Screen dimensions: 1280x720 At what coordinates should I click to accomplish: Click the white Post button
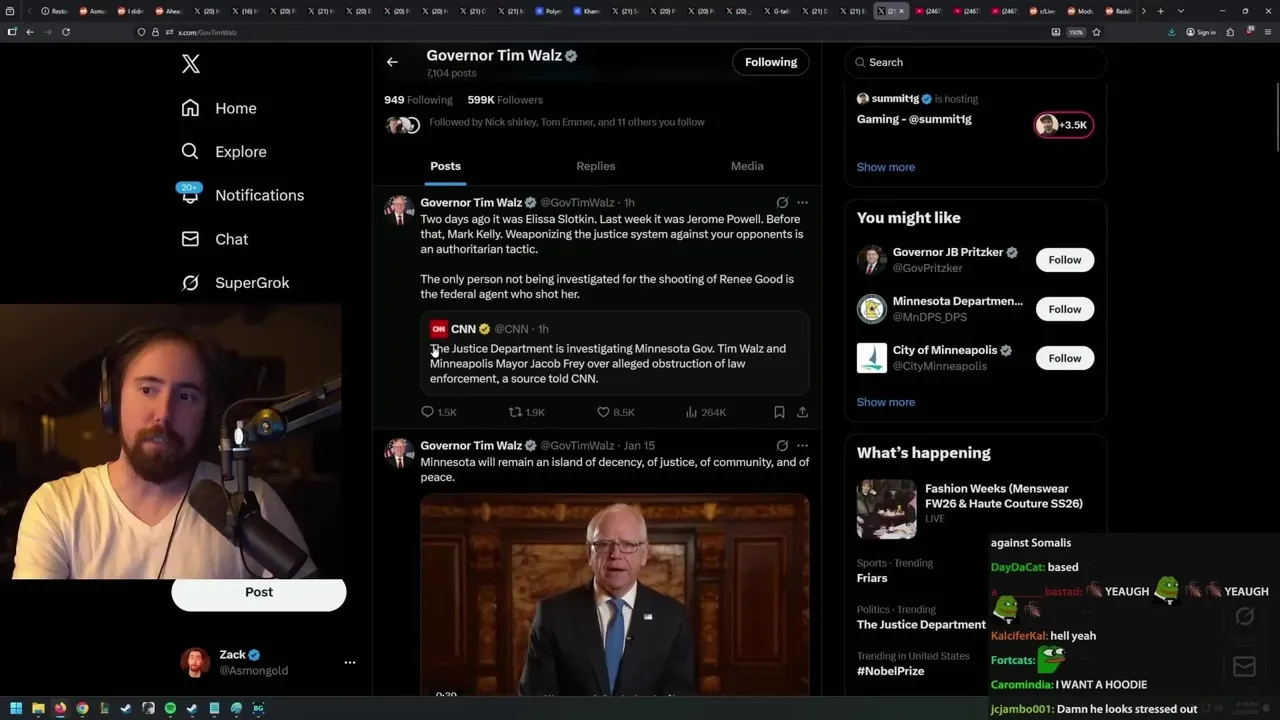(259, 592)
